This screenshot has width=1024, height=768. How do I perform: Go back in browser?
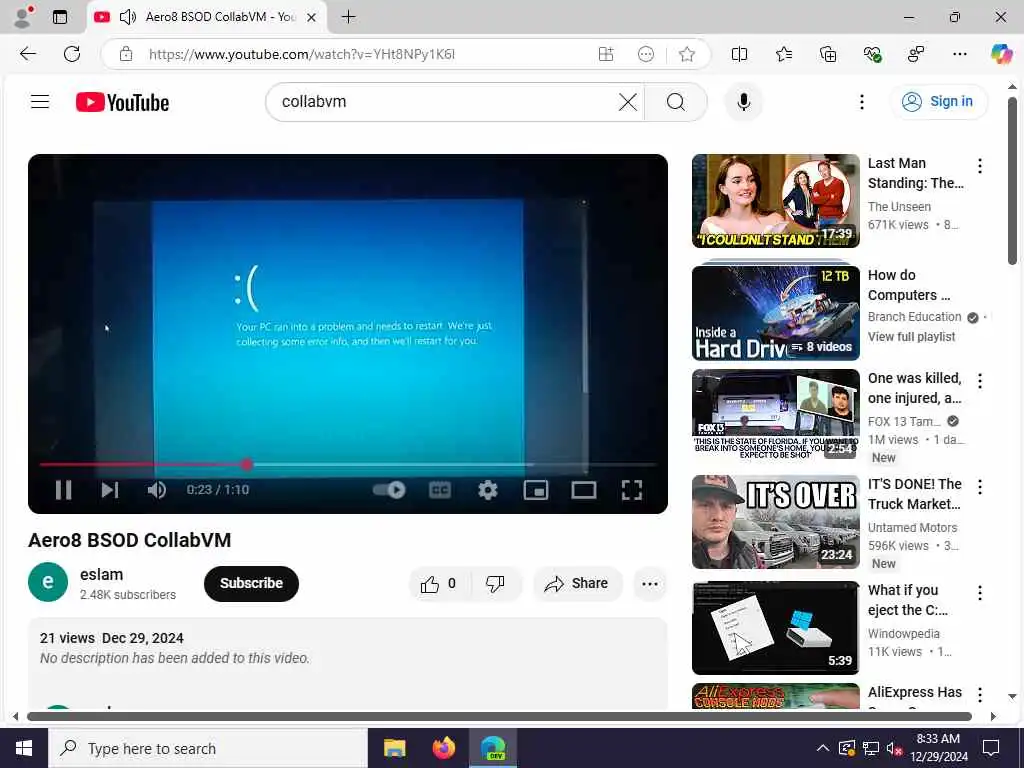[x=27, y=54]
